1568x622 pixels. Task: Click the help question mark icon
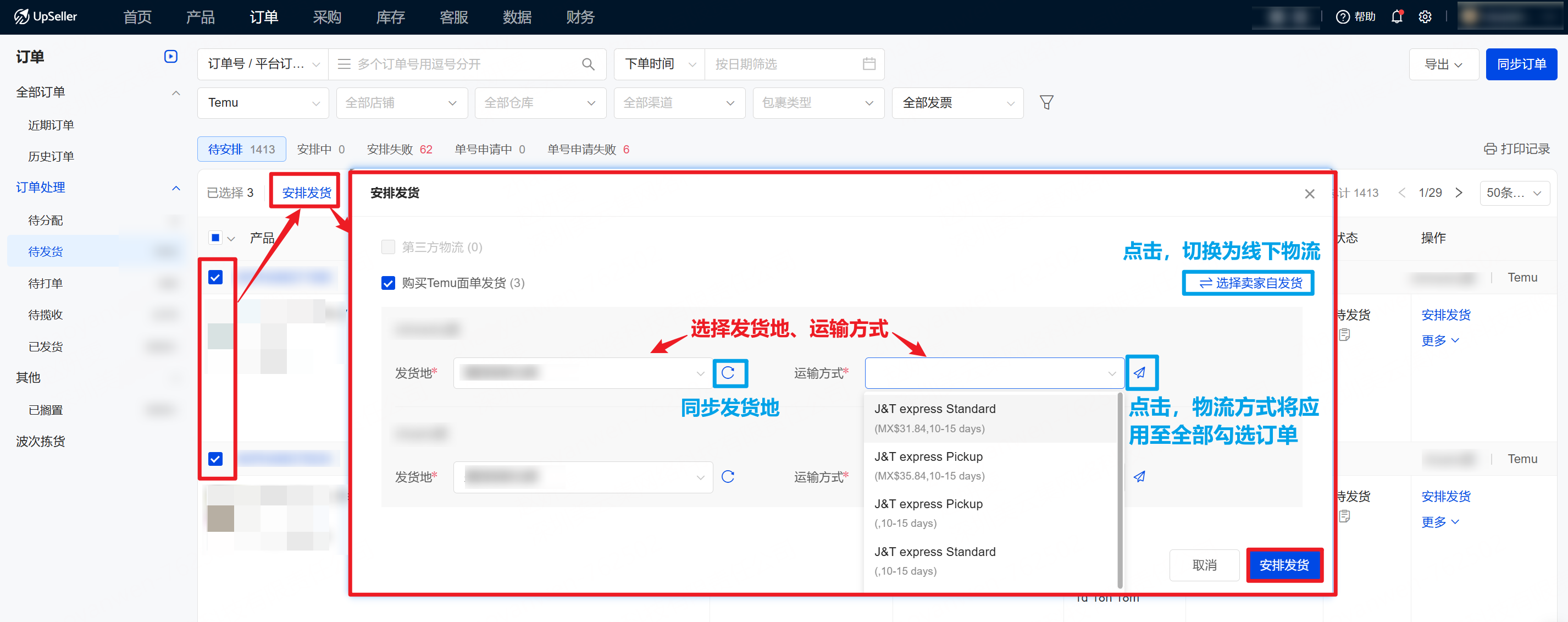1342,17
